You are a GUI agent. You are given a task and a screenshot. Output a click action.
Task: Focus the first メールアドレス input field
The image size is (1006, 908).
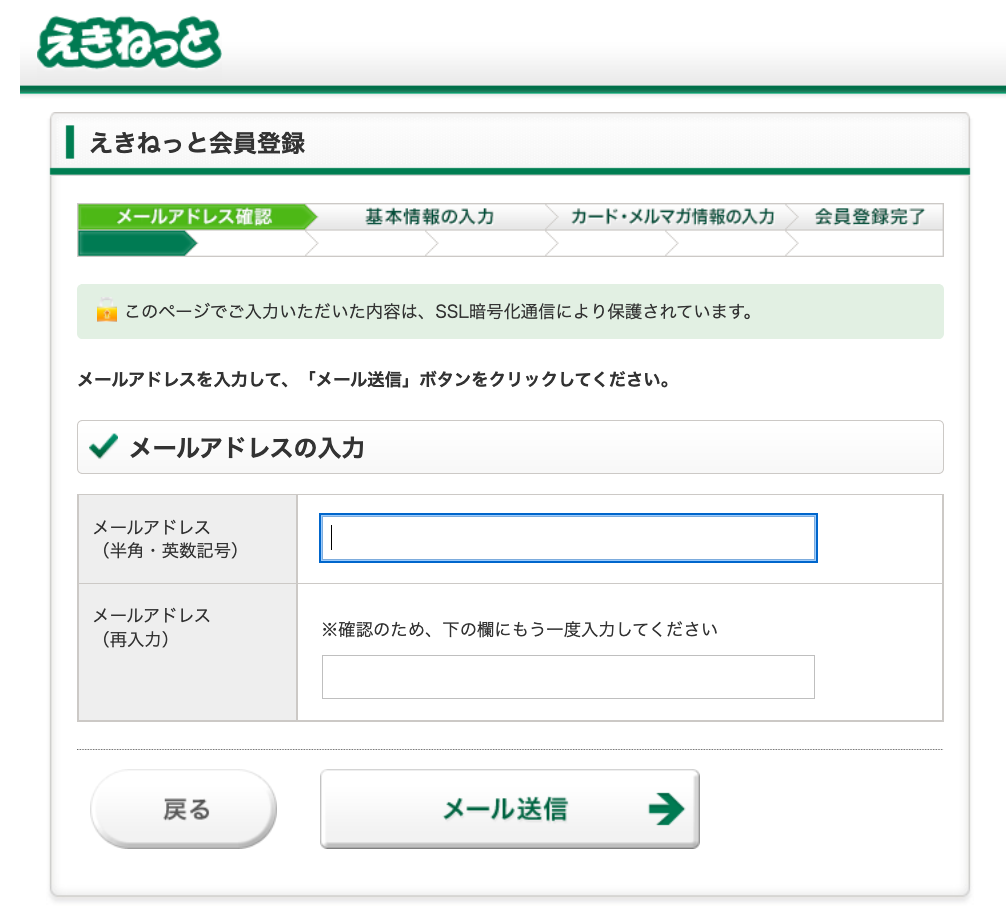[568, 538]
